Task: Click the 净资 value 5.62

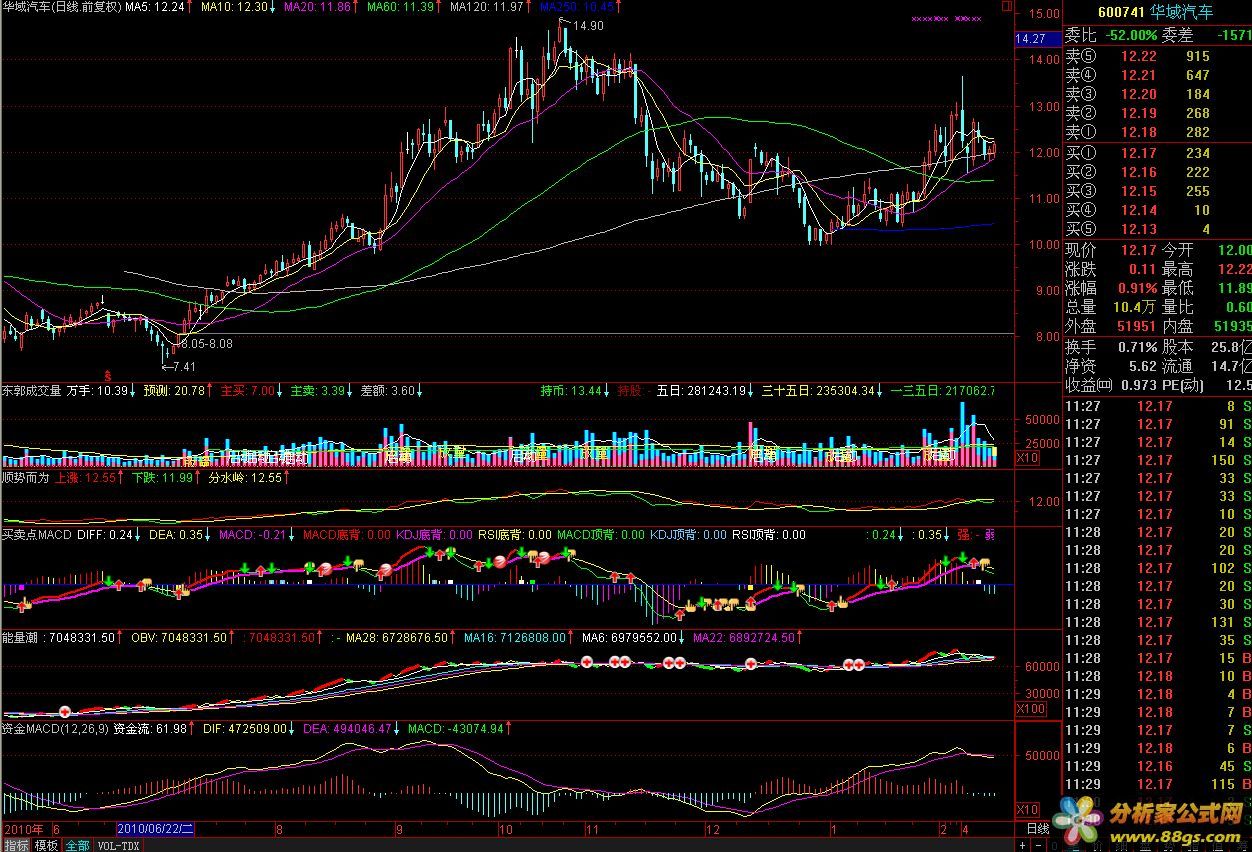Action: (x=1142, y=366)
